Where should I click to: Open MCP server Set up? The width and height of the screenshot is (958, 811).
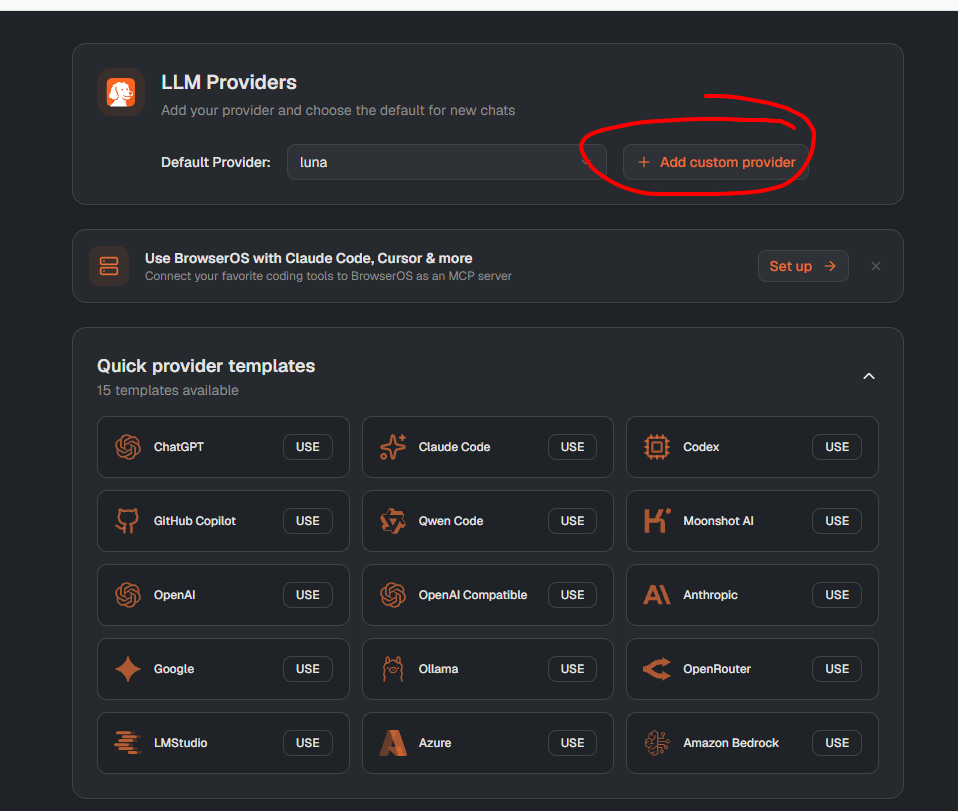pos(803,266)
